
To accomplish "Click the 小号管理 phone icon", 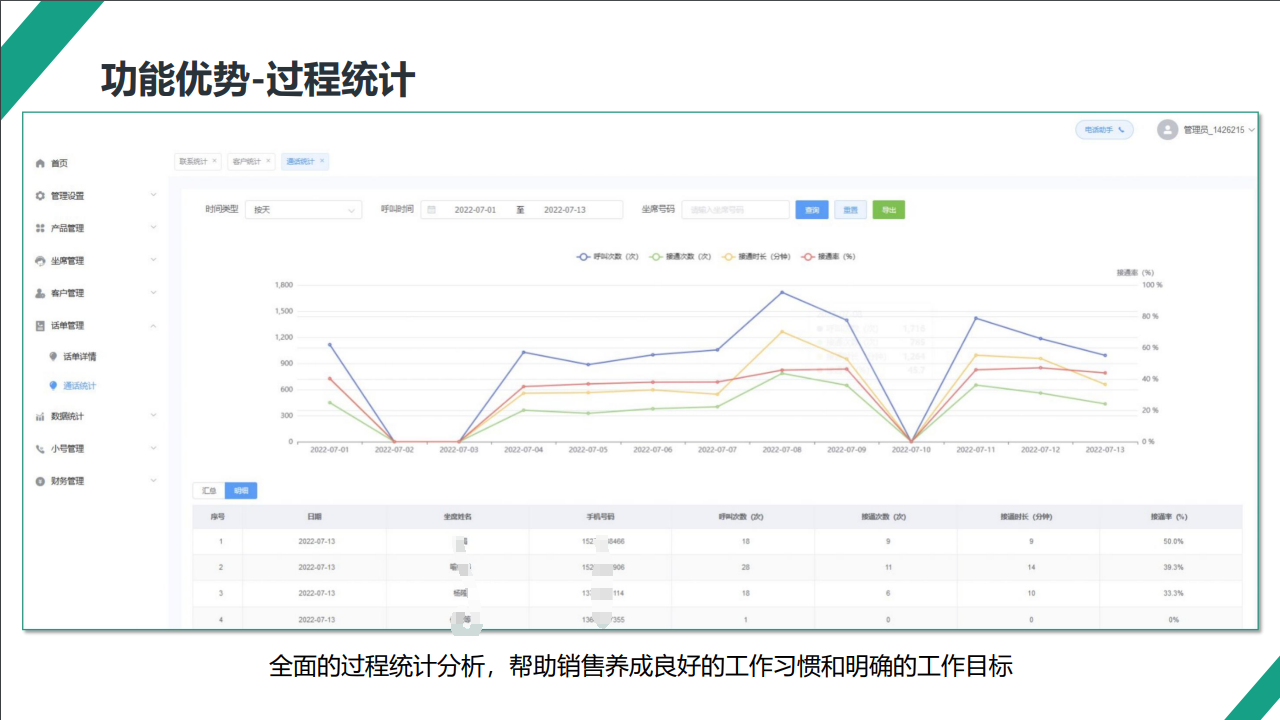I will (x=40, y=449).
